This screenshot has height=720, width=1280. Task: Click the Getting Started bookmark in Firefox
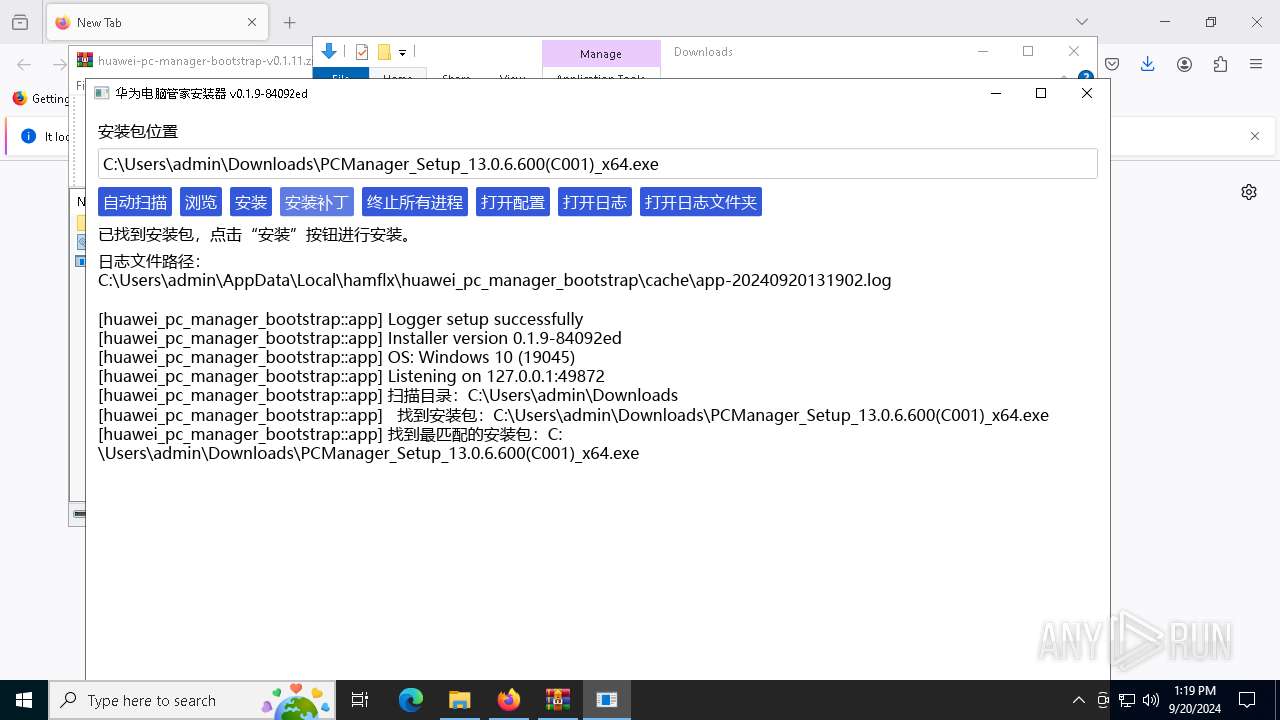pyautogui.click(x=41, y=98)
